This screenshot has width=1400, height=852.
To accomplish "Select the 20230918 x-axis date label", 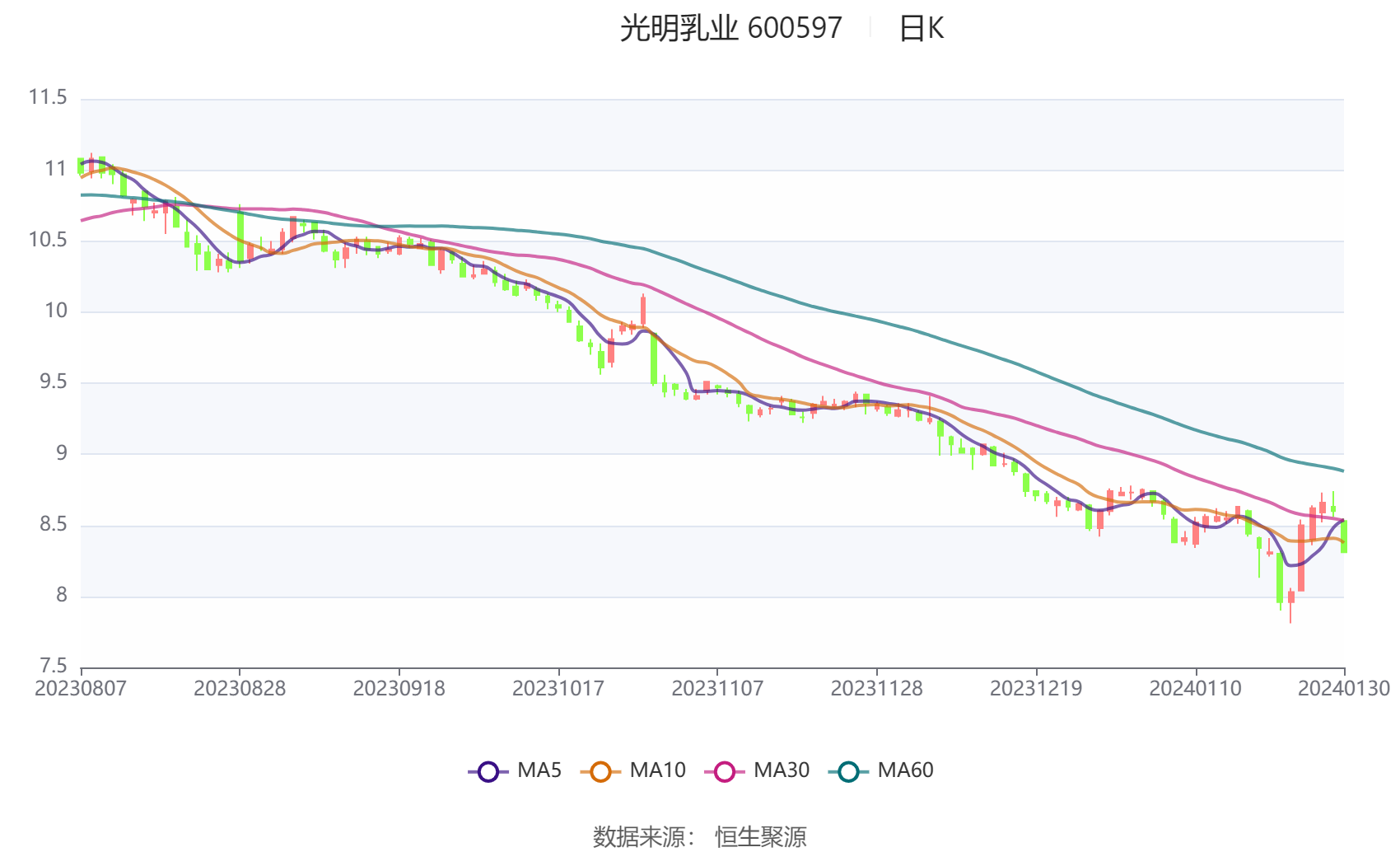I will tap(399, 689).
